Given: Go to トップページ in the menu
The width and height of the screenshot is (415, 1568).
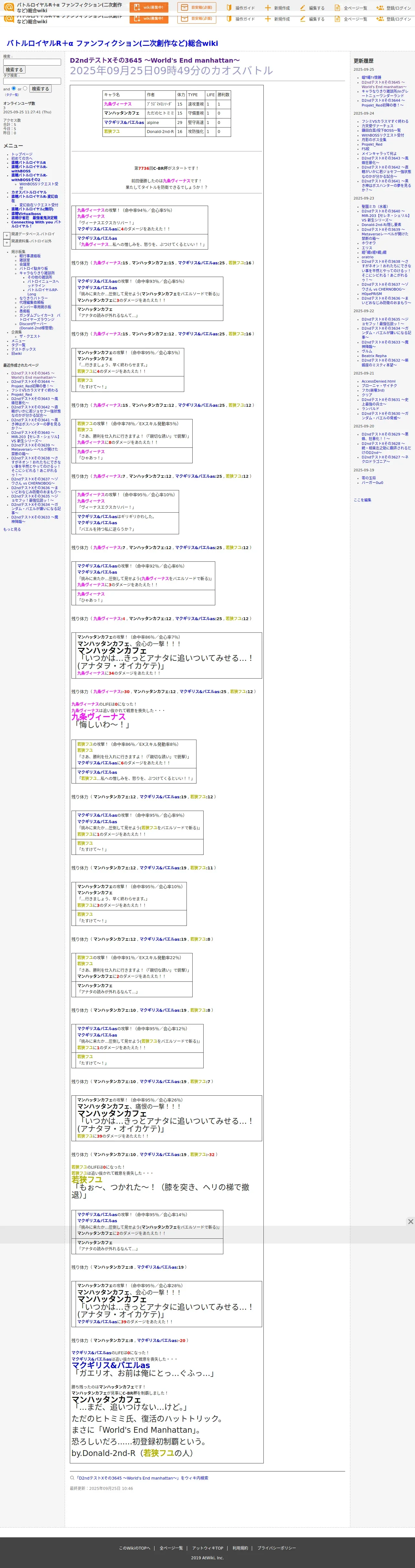Looking at the screenshot, I should (x=21, y=154).
